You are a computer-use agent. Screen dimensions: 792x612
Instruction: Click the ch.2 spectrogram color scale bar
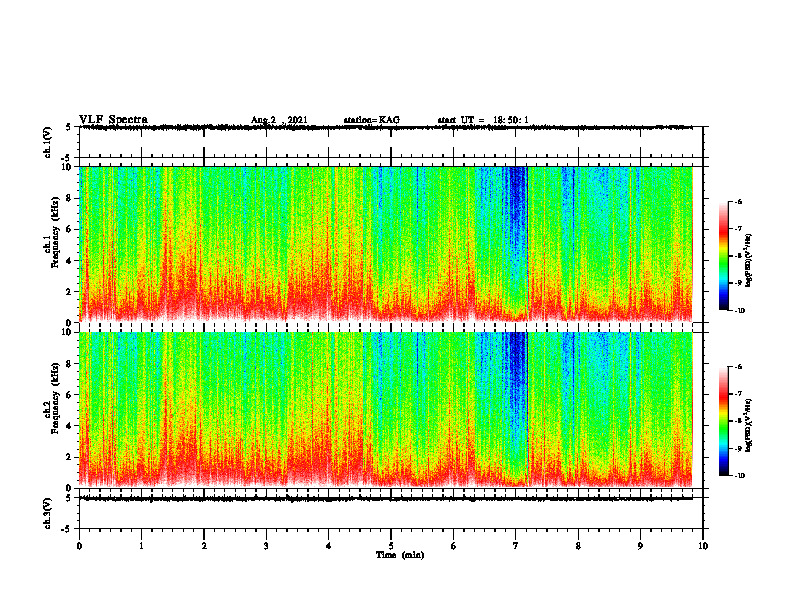723,421
